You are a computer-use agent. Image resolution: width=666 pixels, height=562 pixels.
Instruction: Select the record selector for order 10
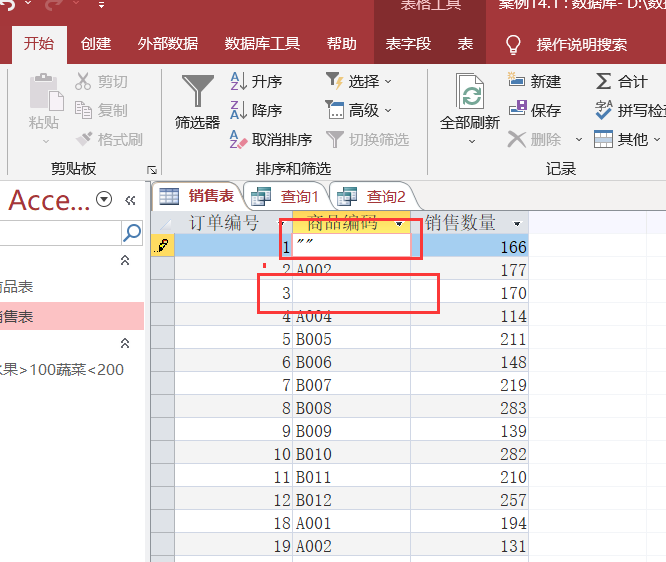point(163,454)
